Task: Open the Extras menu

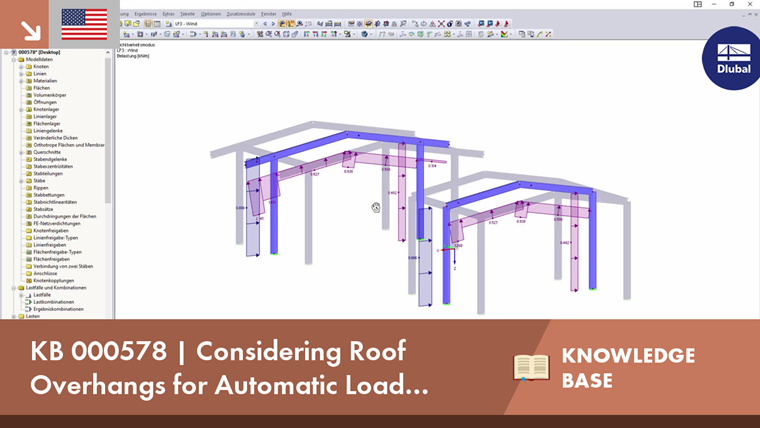Action: (x=168, y=14)
